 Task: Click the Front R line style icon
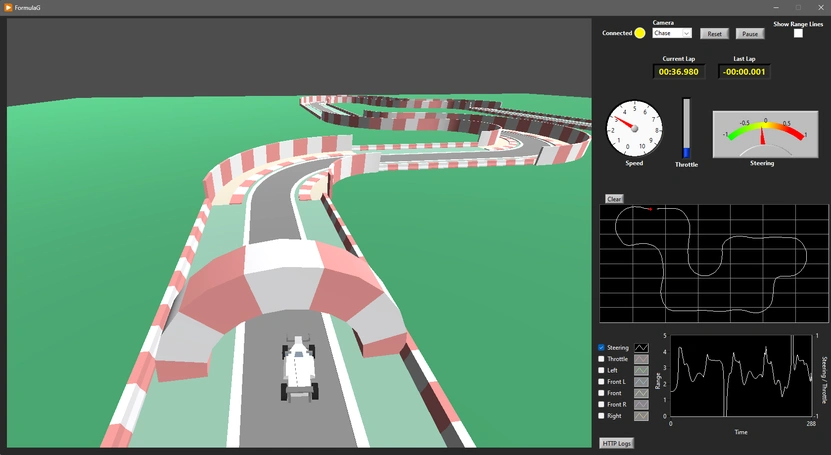[x=641, y=405]
